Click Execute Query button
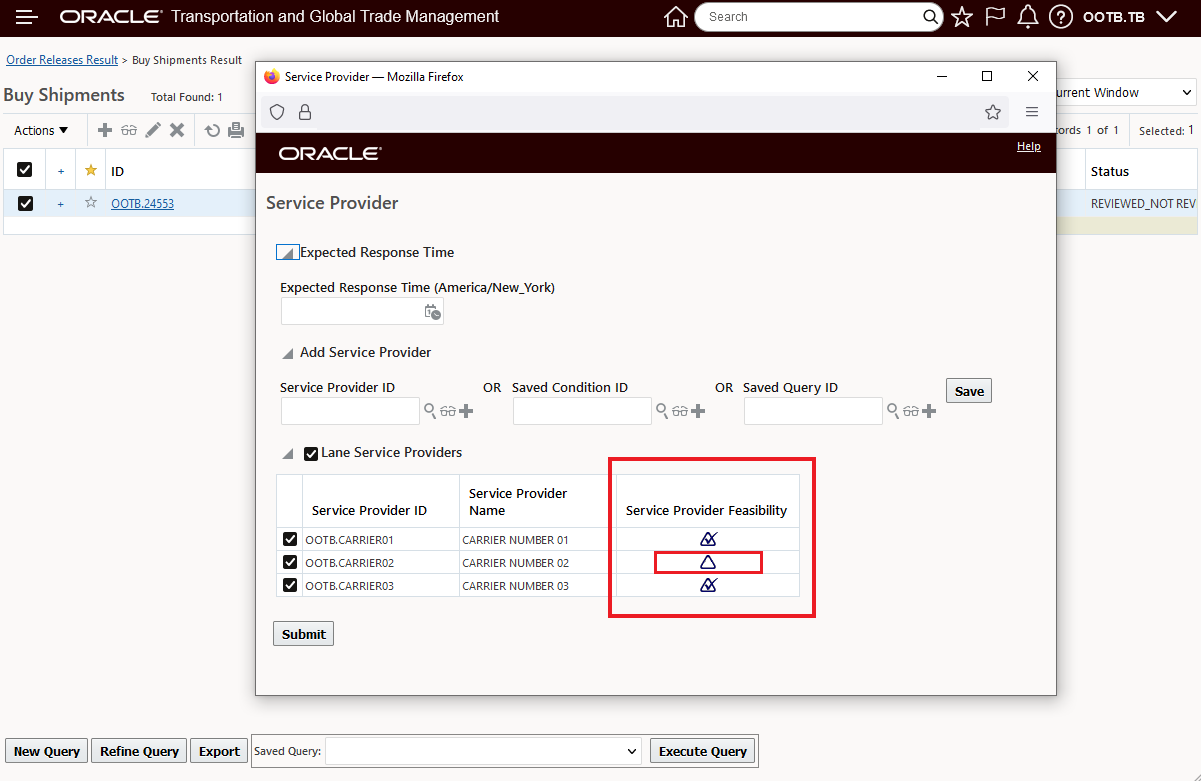Viewport: 1201px width, 781px height. [703, 751]
